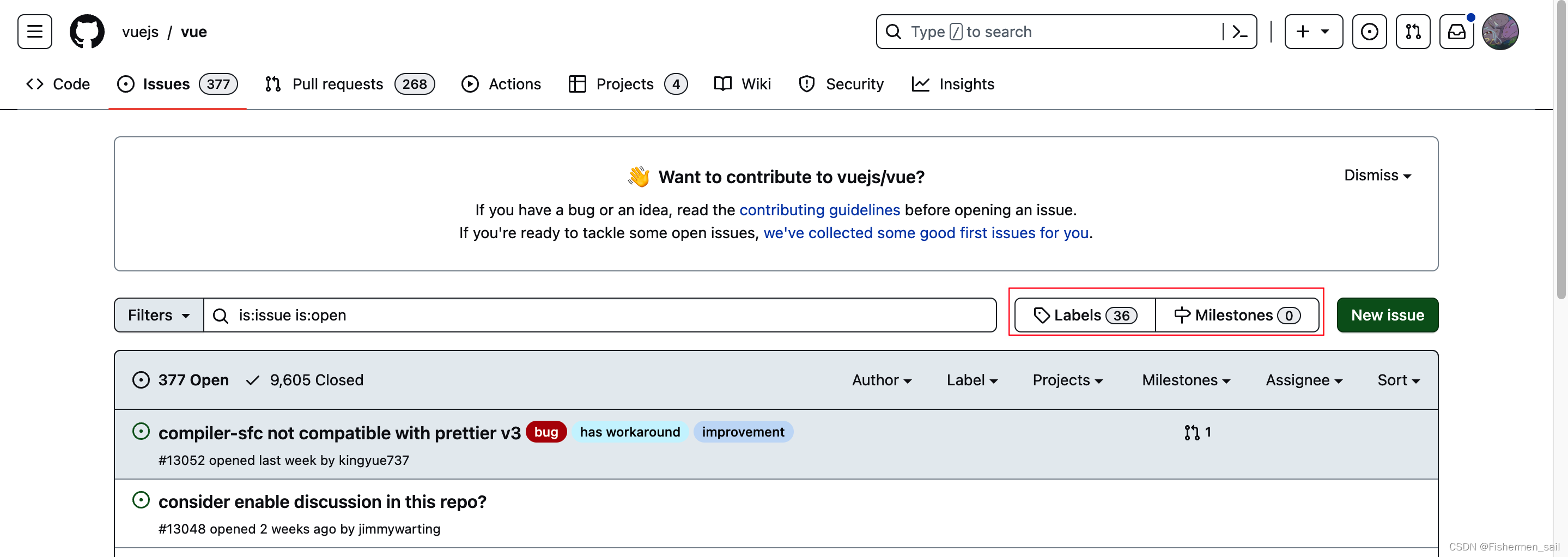Open the Label filter dropdown
The height and width of the screenshot is (557, 1568).
tap(972, 380)
